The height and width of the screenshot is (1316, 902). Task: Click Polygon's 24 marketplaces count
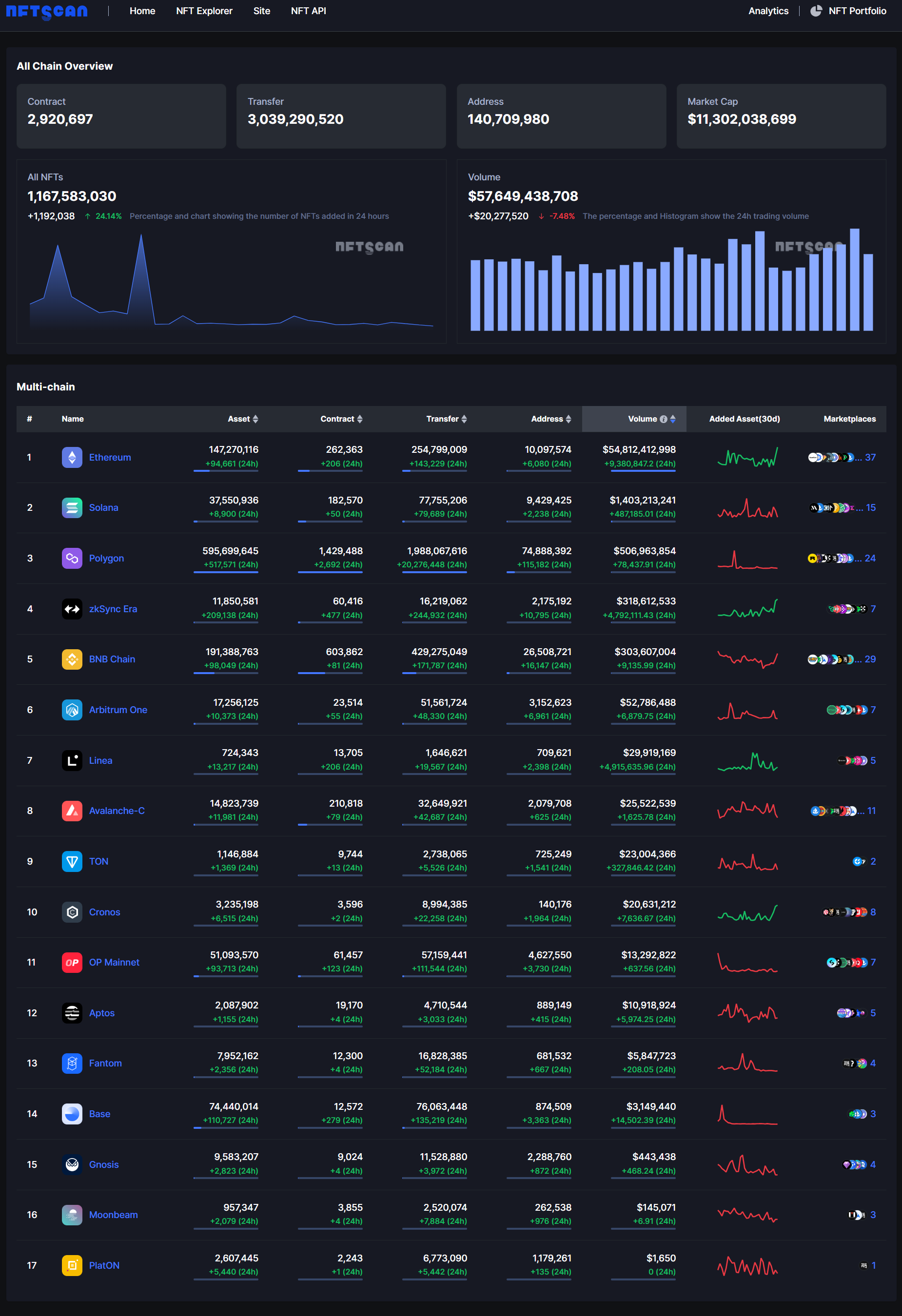tap(870, 559)
